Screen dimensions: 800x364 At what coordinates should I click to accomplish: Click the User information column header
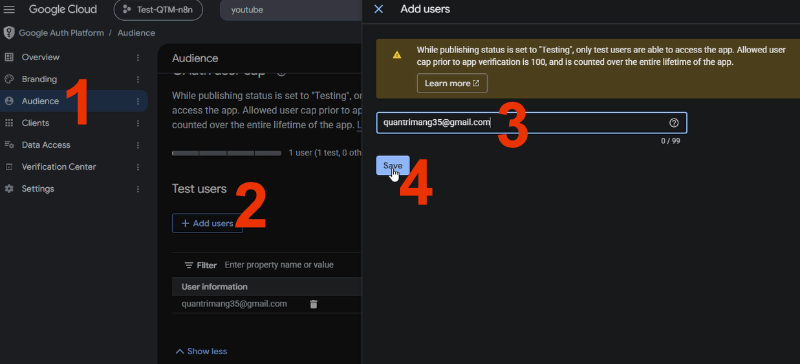(214, 287)
